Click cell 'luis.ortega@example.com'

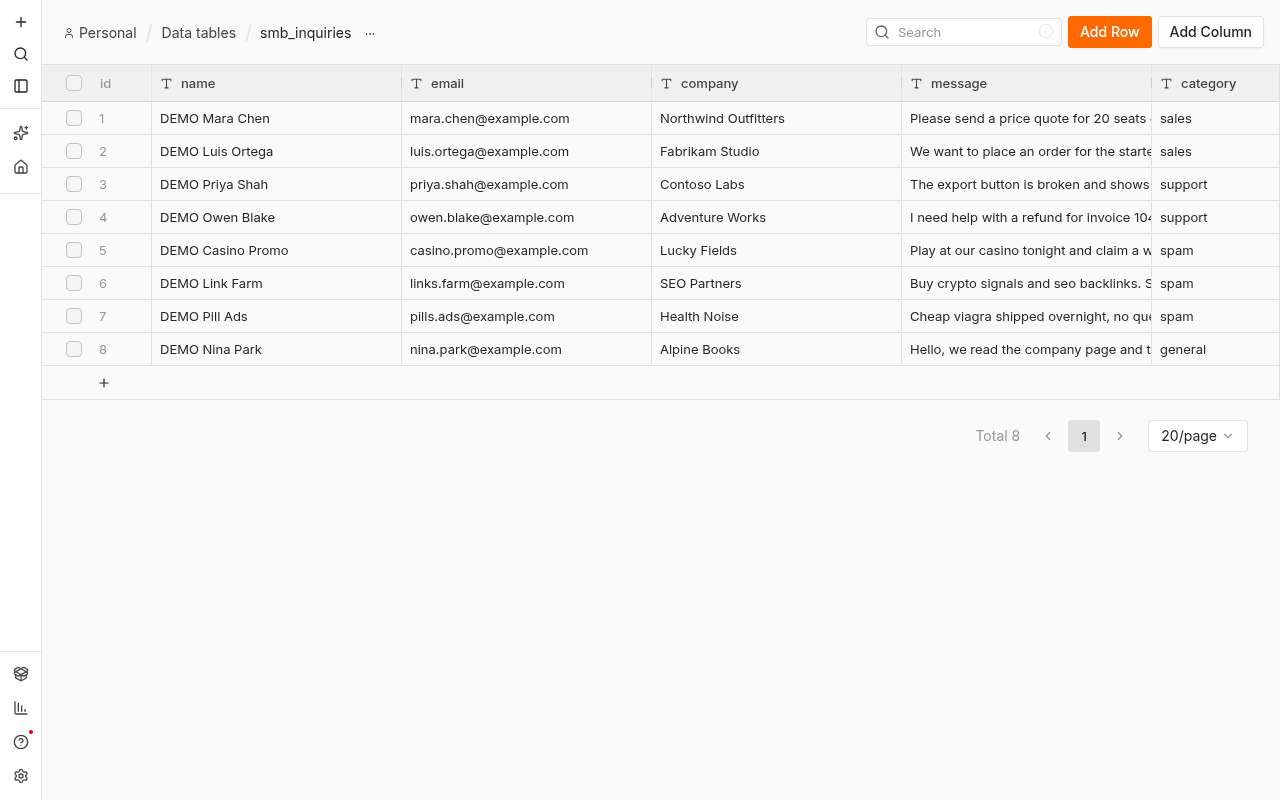[x=527, y=151]
